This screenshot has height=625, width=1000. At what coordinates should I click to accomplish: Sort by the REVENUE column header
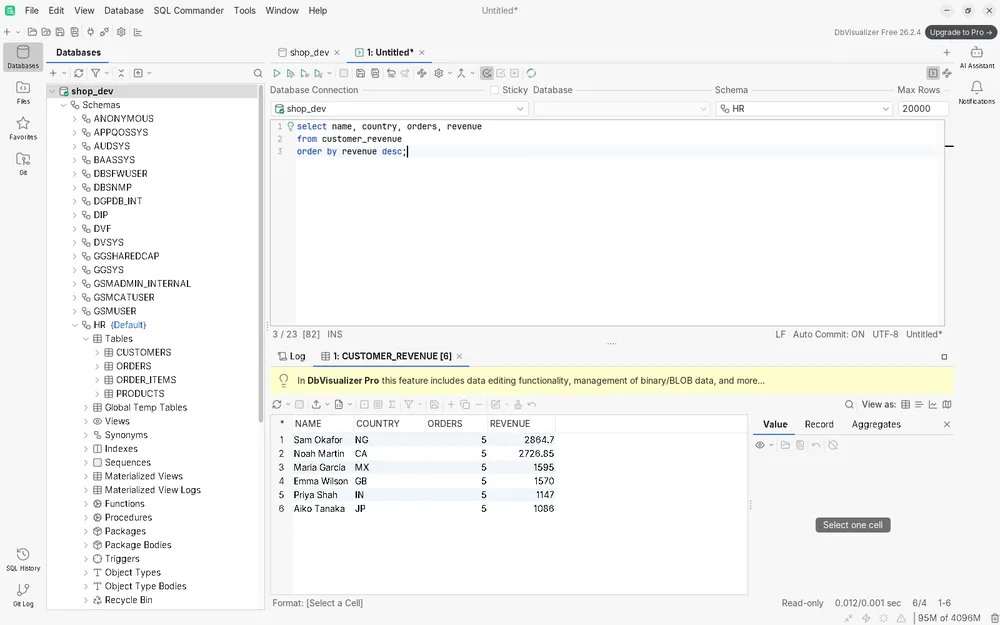(521, 424)
